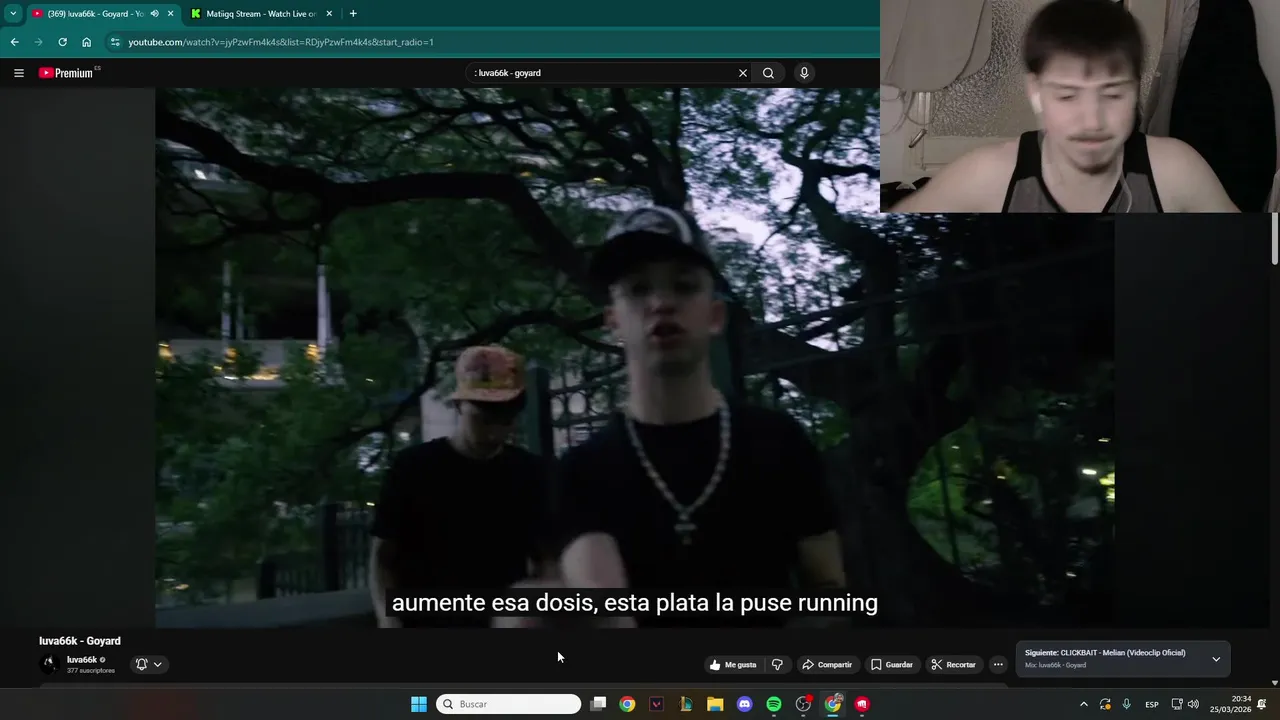This screenshot has height=720, width=1280.
Task: Mute the tab's audio speaker icon
Action: (x=154, y=14)
